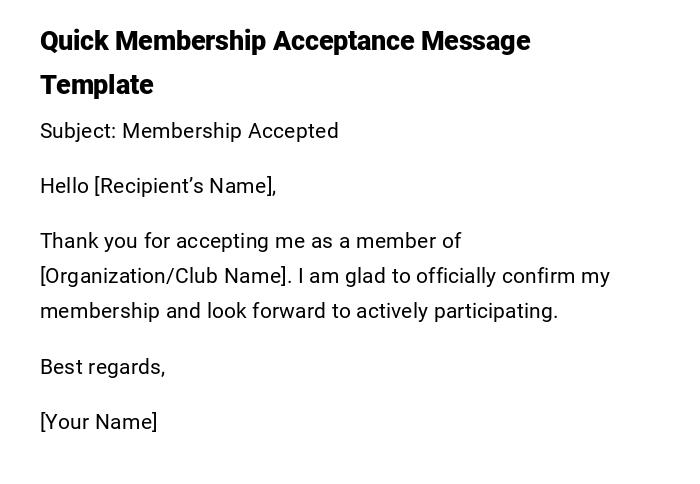This screenshot has width=700, height=484.
Task: Click the word "Quick" in the heading
Action: pos(74,42)
